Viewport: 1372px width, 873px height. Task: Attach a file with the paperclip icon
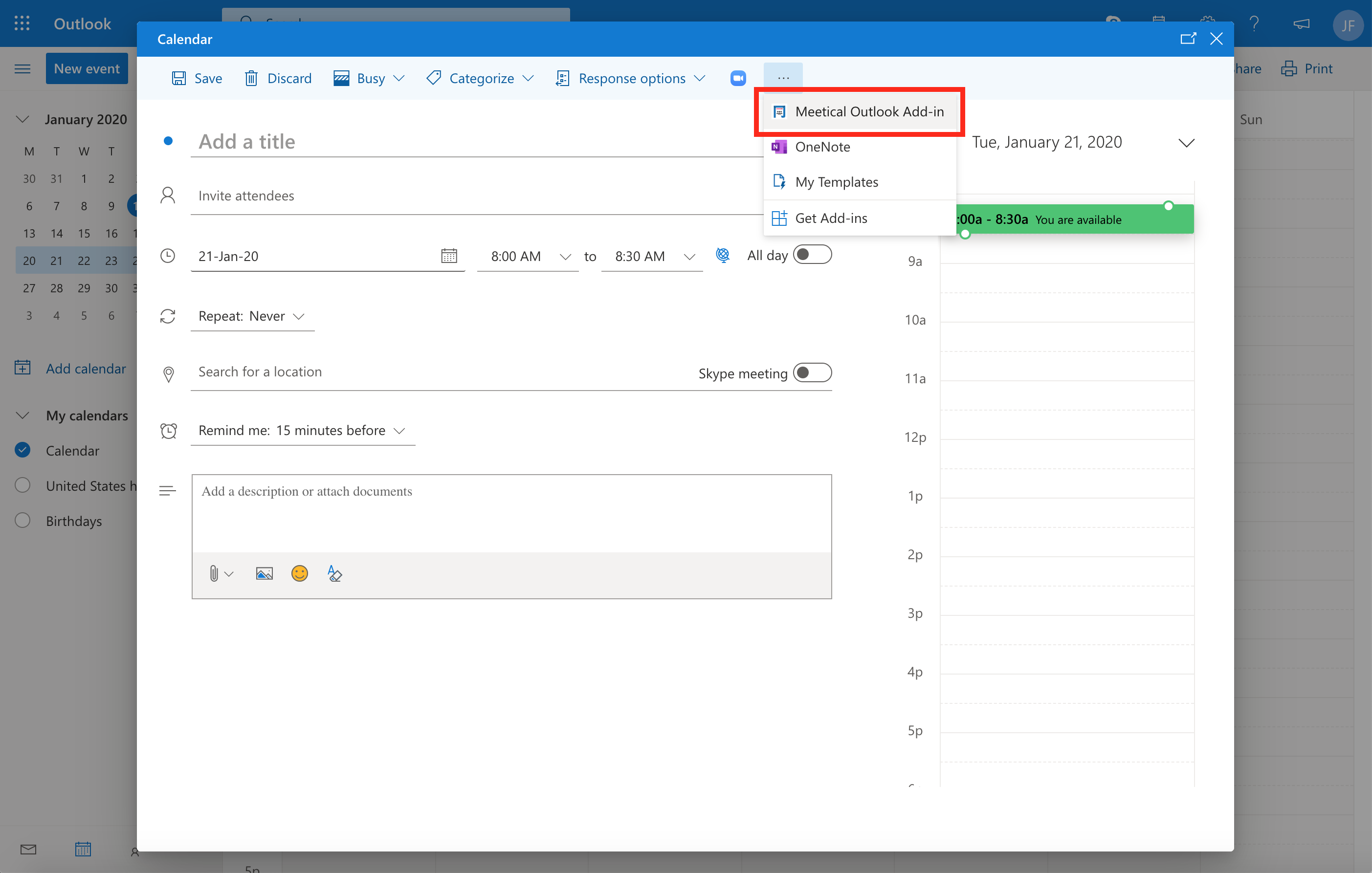pyautogui.click(x=215, y=573)
